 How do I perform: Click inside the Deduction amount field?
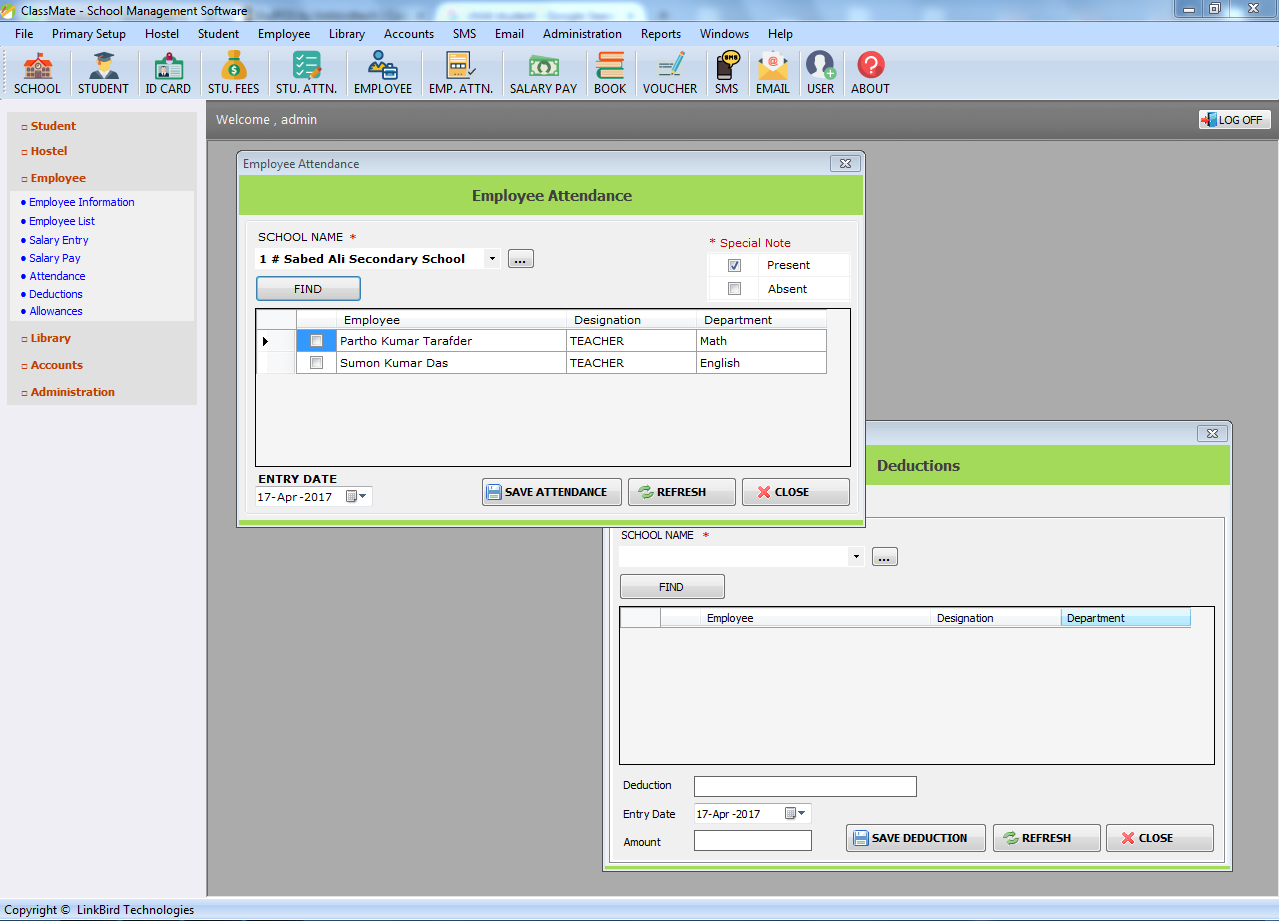coord(752,840)
